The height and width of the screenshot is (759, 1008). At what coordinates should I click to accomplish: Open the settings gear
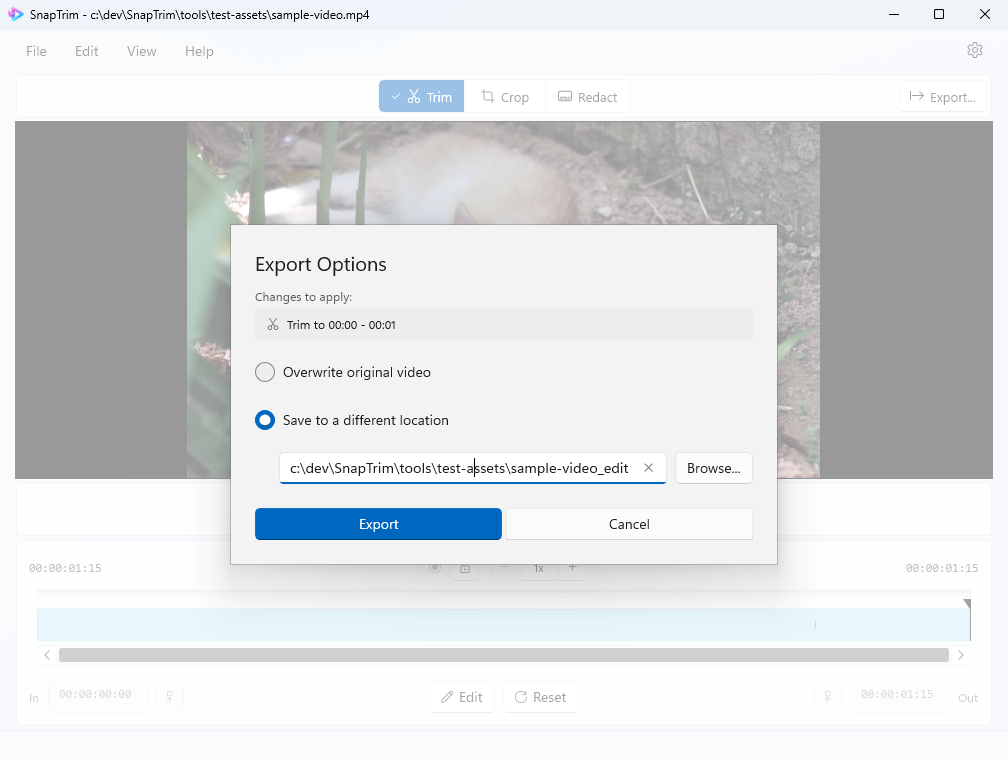pyautogui.click(x=975, y=49)
